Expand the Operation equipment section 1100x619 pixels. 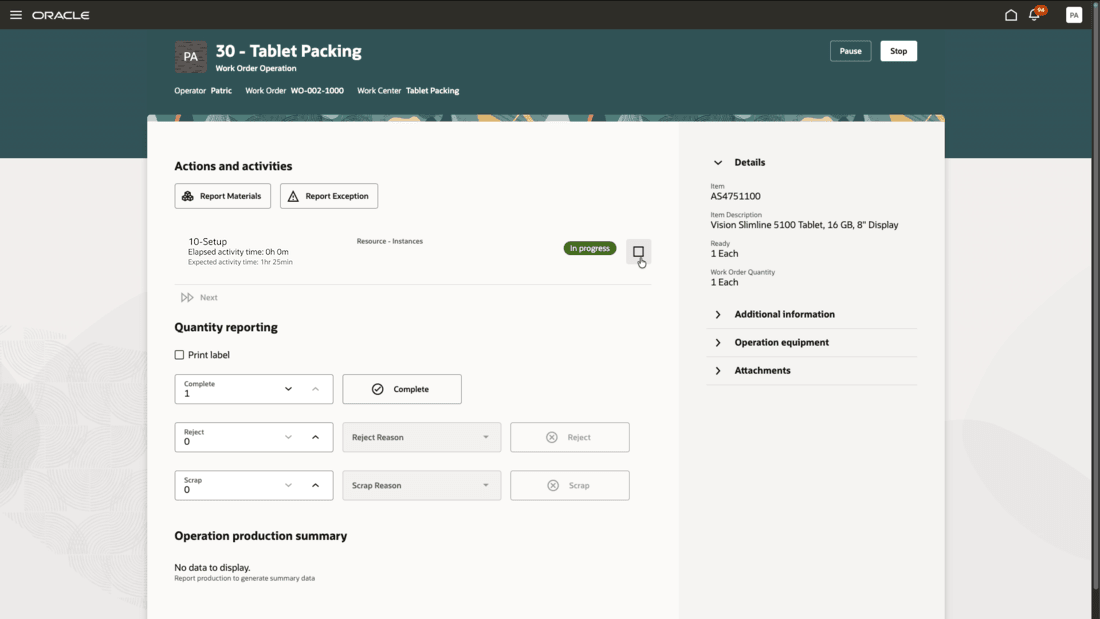click(x=718, y=342)
